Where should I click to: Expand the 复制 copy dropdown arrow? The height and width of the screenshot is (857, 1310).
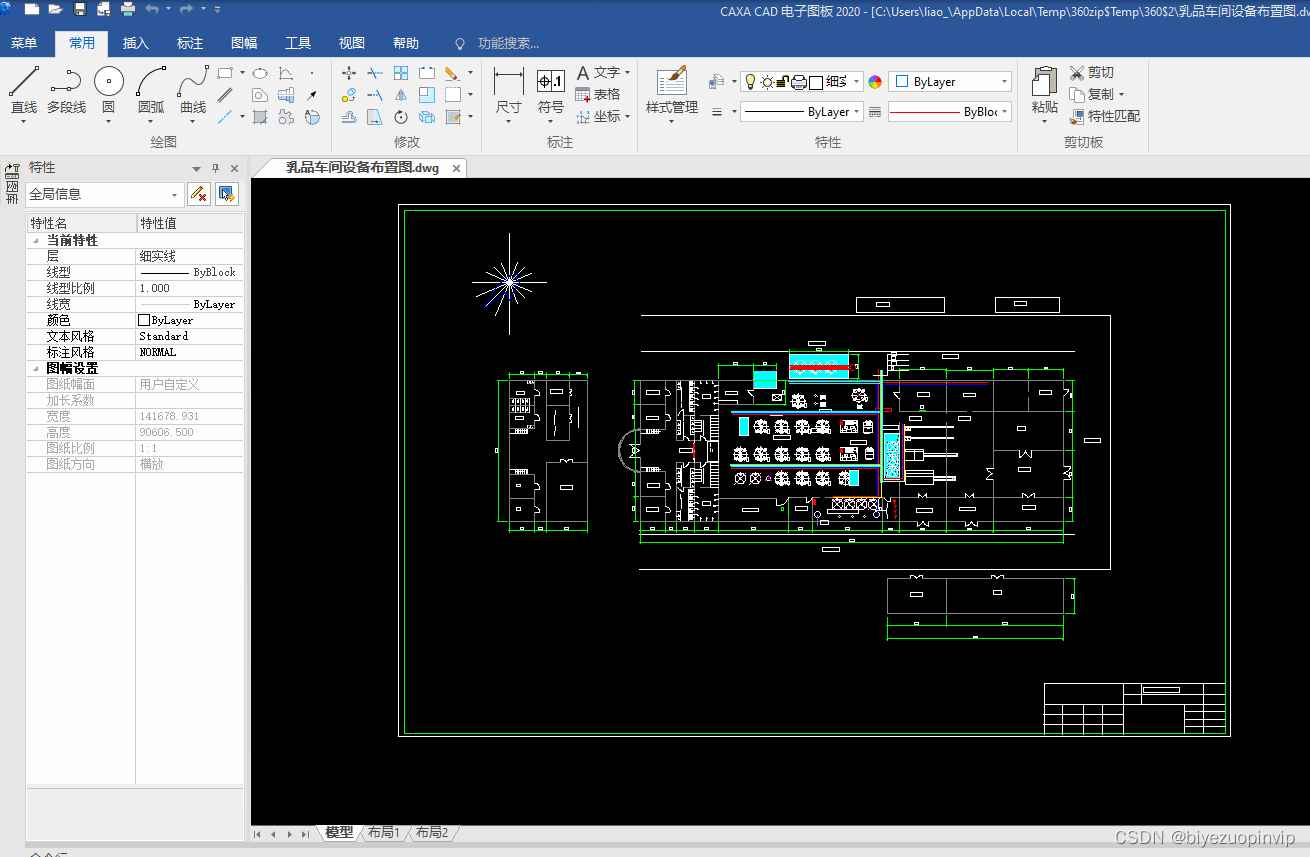coord(1121,95)
